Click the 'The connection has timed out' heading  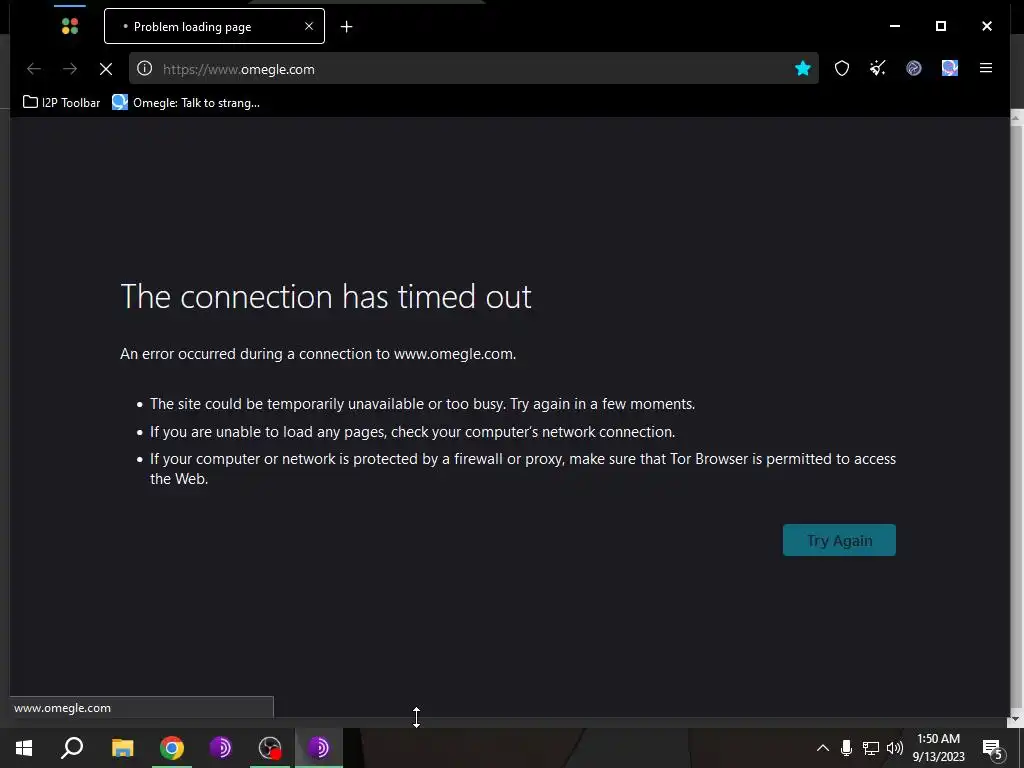tap(326, 297)
